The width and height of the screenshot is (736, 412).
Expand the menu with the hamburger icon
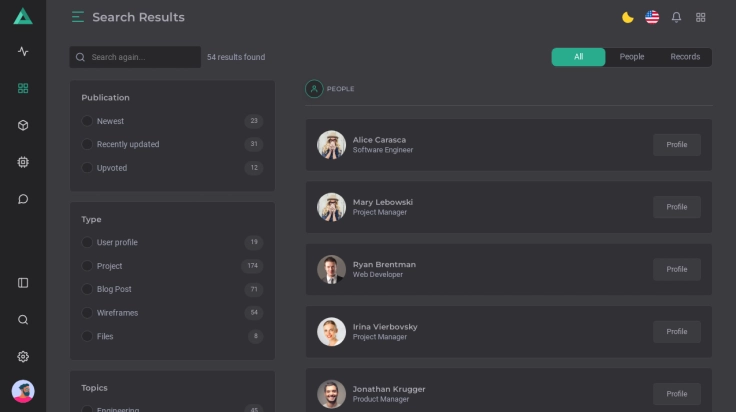point(78,17)
